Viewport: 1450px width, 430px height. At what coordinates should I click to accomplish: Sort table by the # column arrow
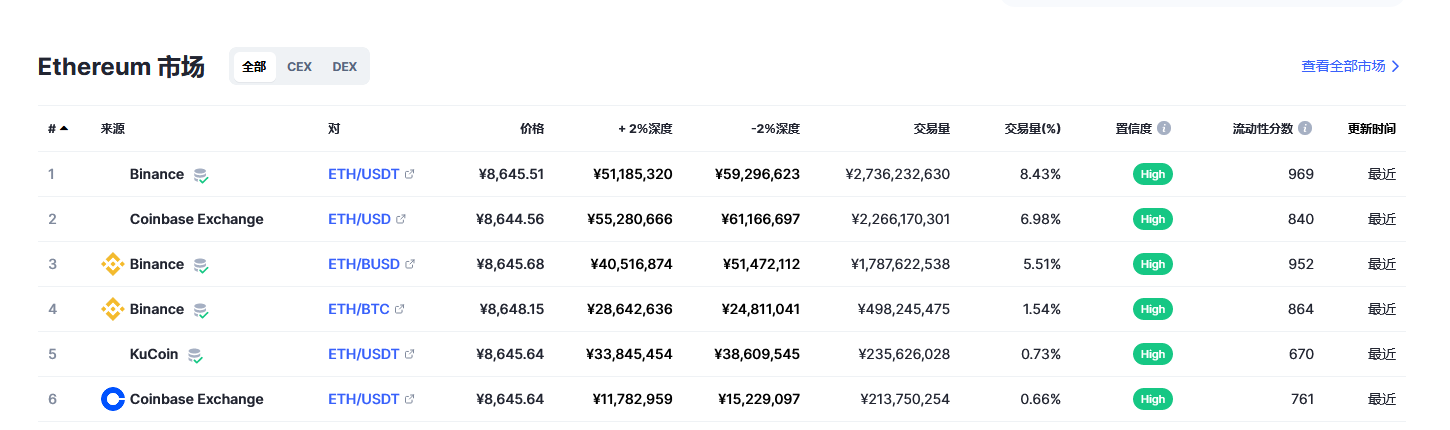point(64,128)
